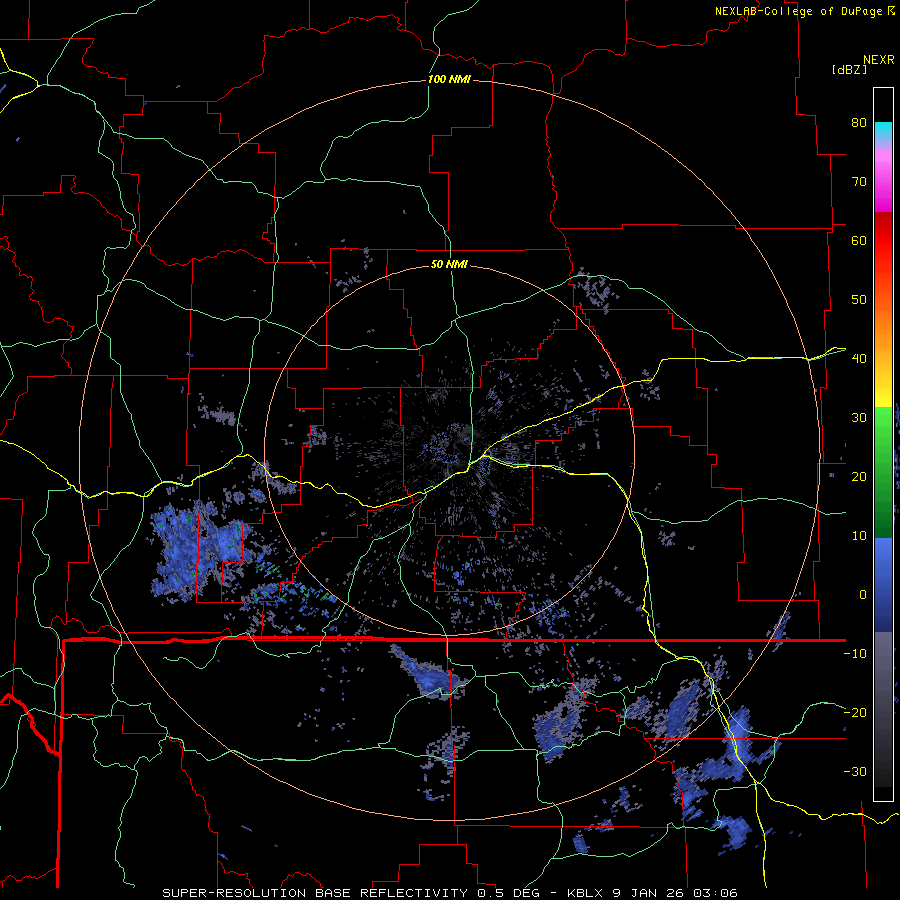Click the 60 value on the dBZ scale
This screenshot has width=900, height=900.
point(859,240)
